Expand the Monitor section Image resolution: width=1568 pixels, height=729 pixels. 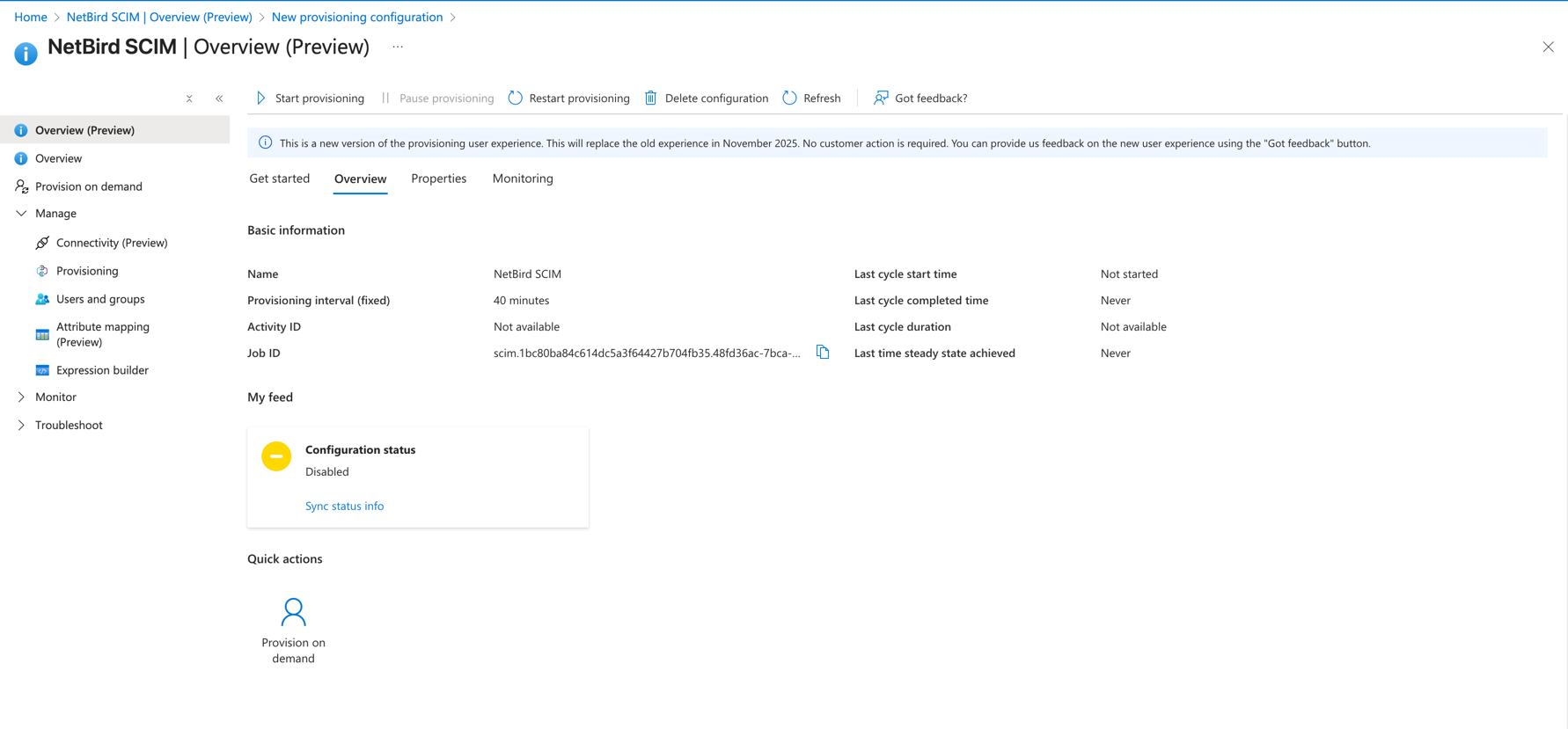point(21,397)
